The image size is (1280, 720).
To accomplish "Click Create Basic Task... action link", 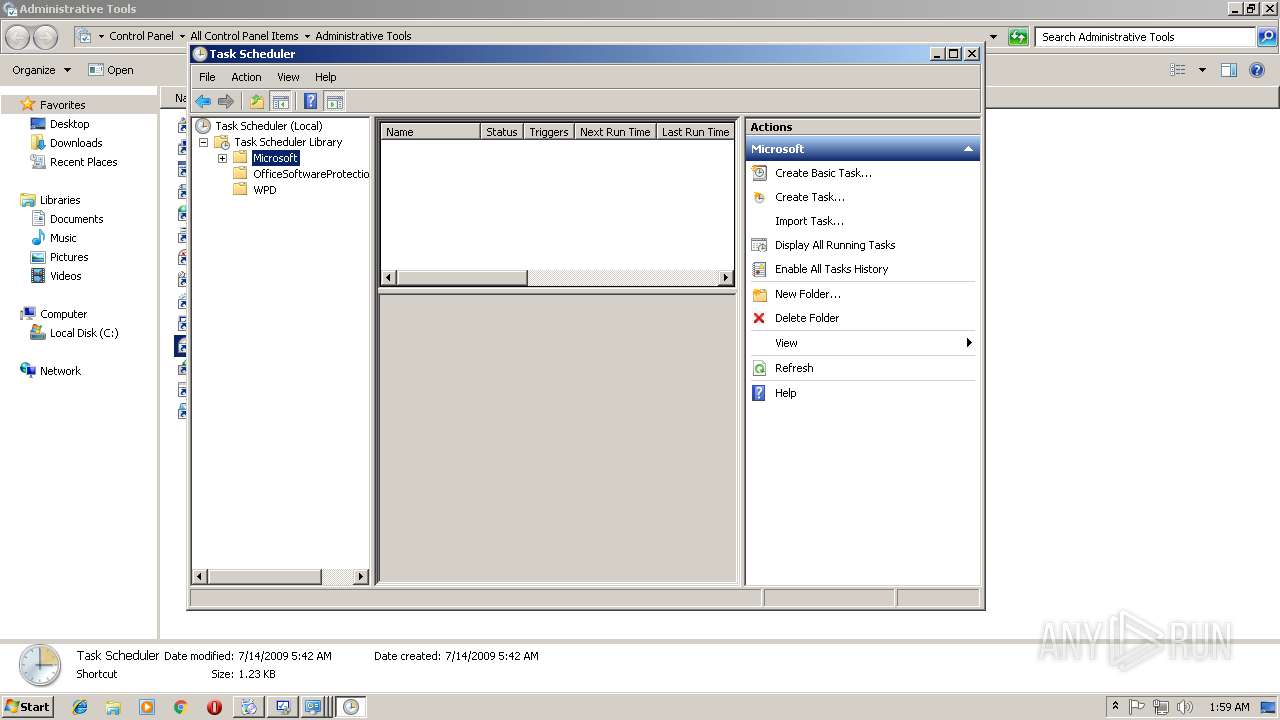I will (823, 173).
